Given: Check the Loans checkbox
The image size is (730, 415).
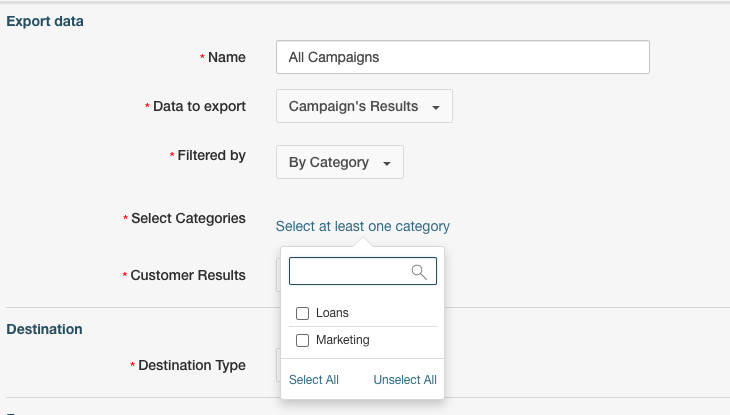Looking at the screenshot, I should [303, 313].
